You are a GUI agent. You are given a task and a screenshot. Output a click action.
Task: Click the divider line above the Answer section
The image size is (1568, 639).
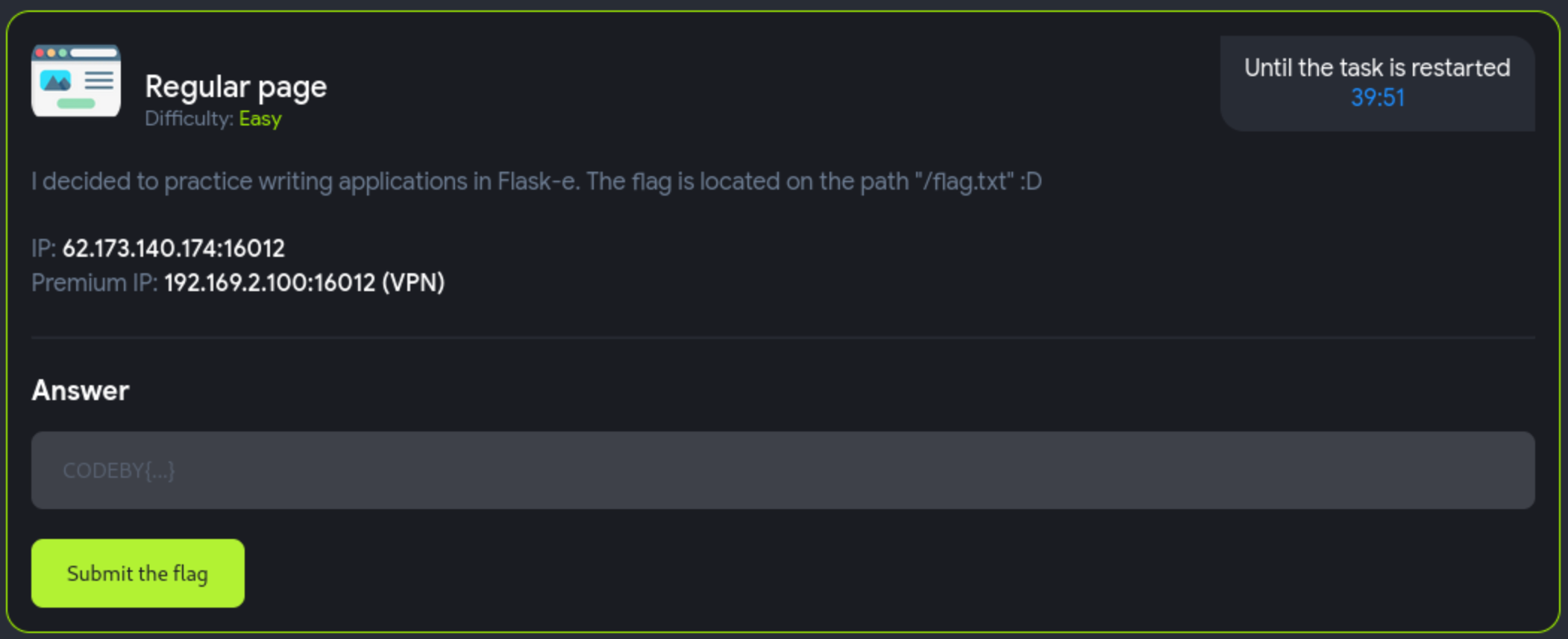coord(783,337)
